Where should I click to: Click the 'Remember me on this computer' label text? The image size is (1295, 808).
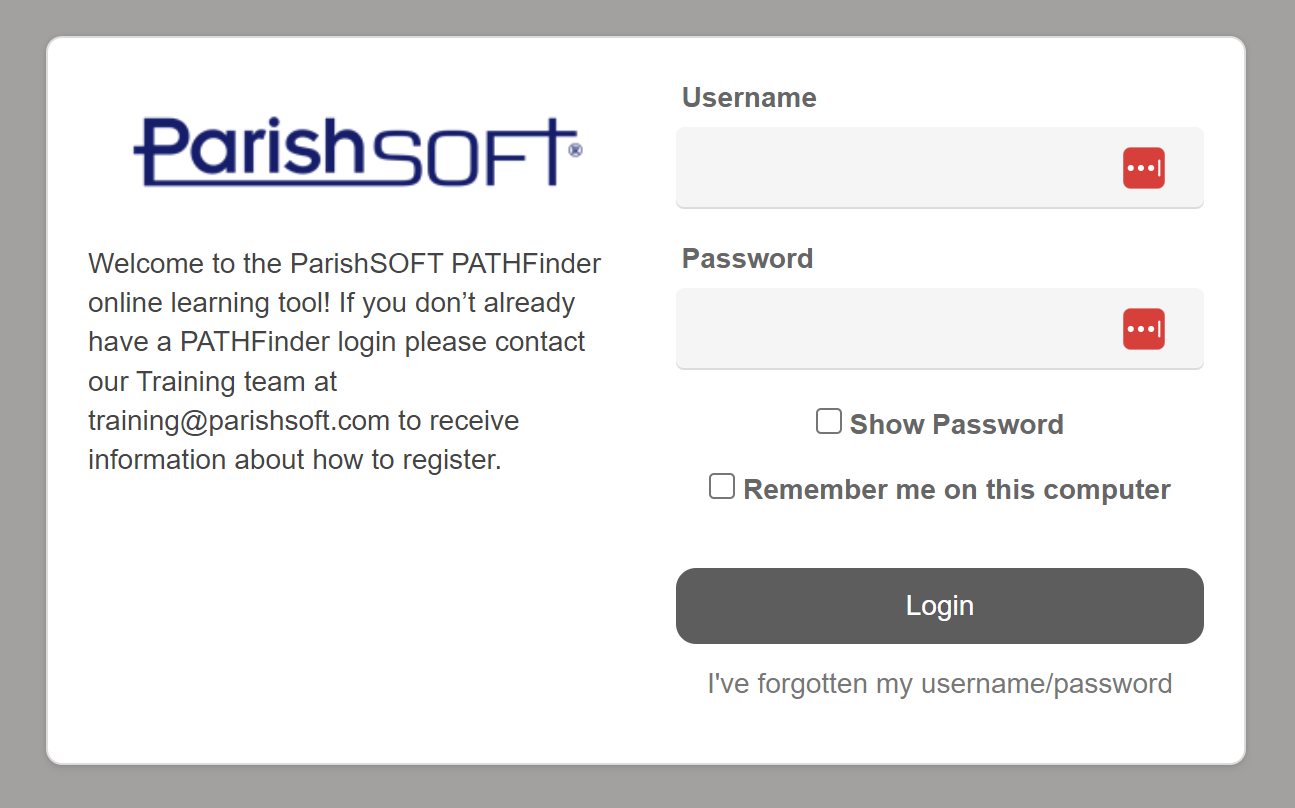point(956,490)
